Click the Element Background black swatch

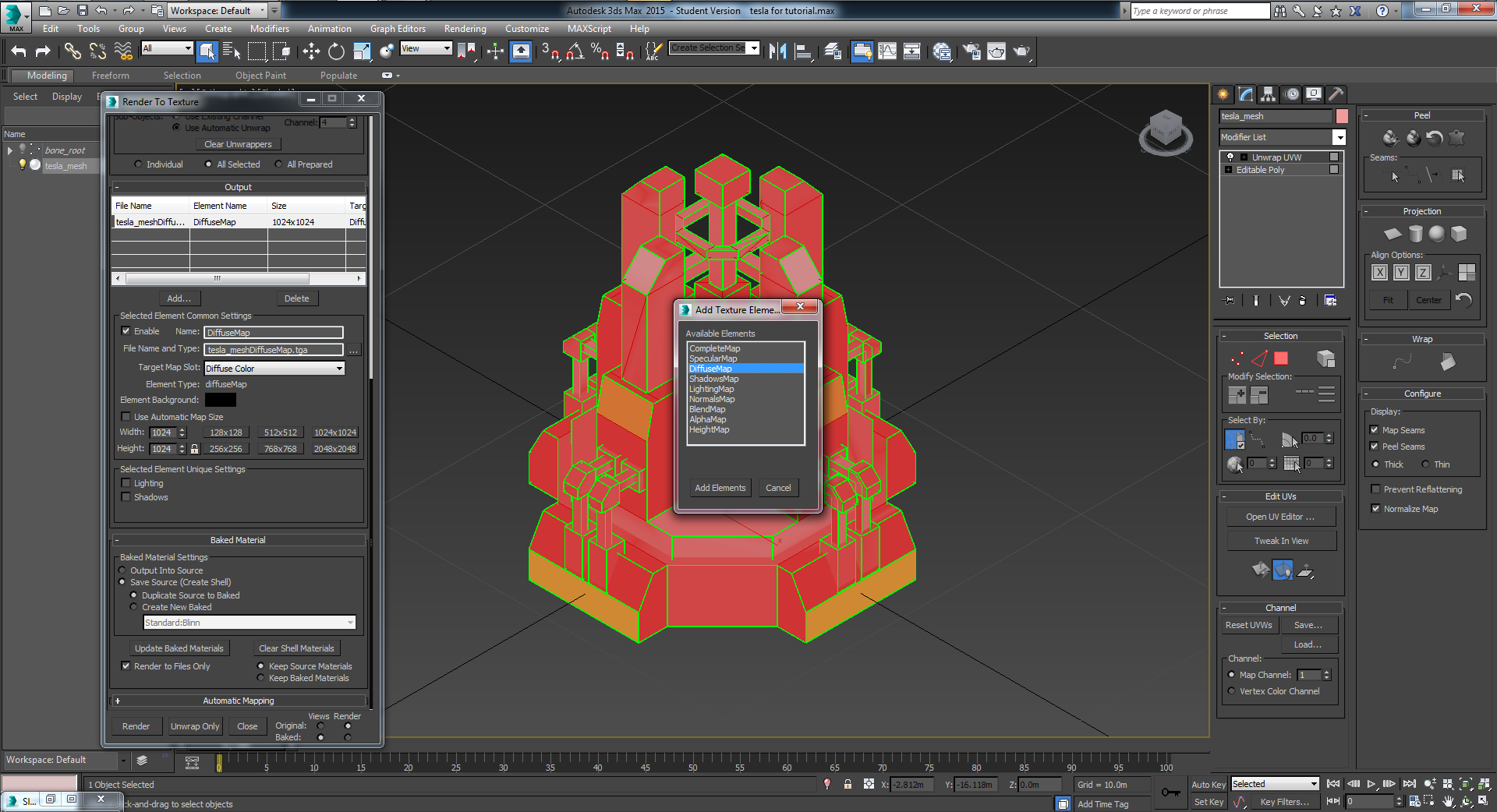click(221, 400)
